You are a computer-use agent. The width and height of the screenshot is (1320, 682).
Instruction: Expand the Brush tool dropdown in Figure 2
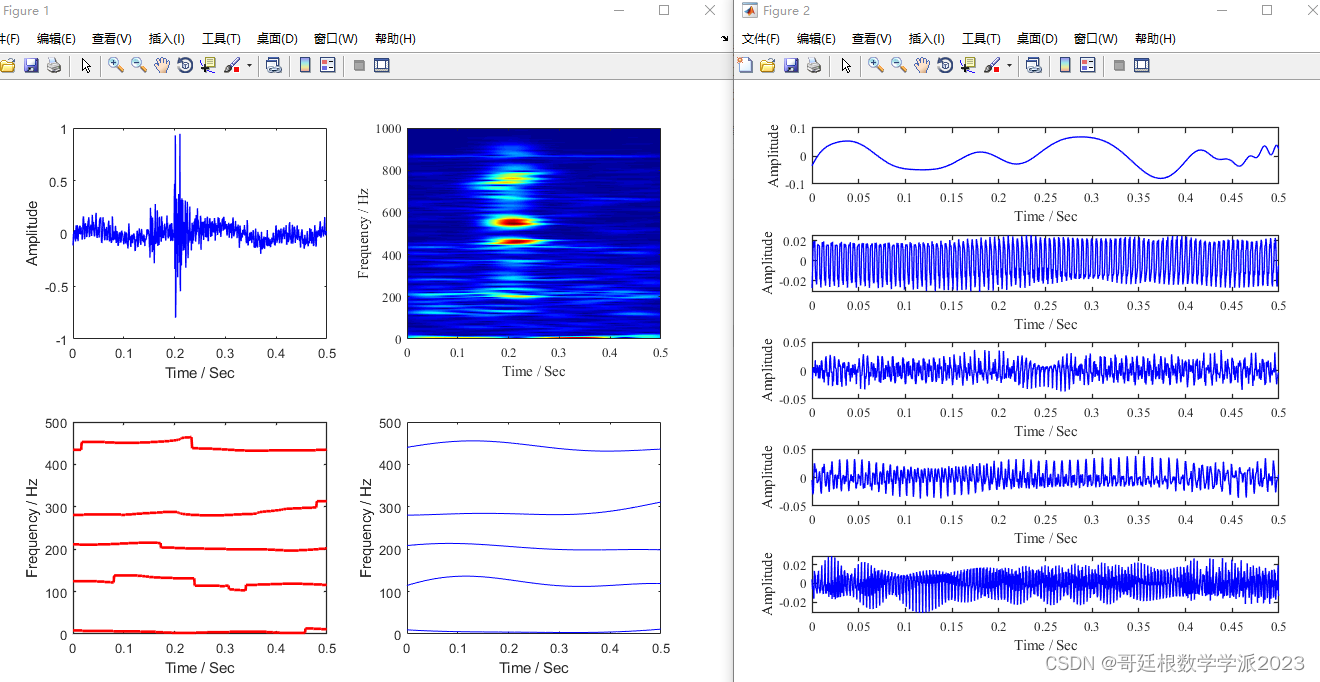click(x=1008, y=65)
